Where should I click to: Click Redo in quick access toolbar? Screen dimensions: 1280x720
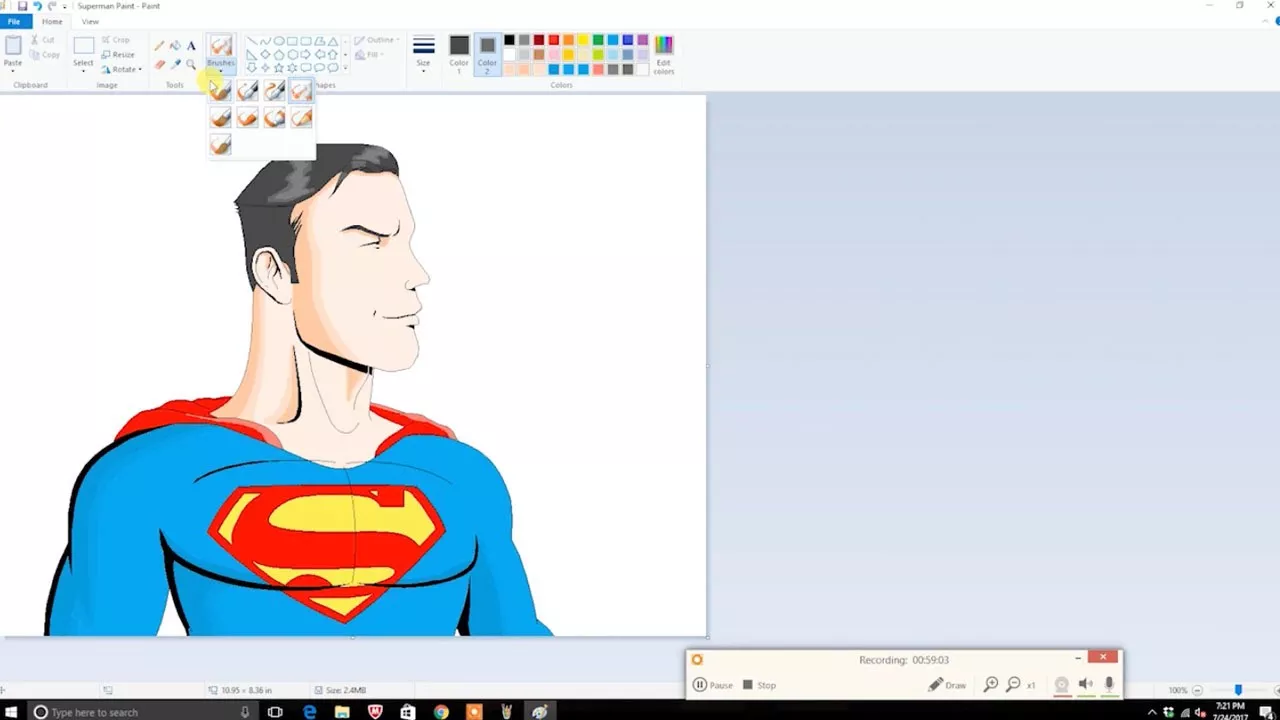(x=52, y=6)
